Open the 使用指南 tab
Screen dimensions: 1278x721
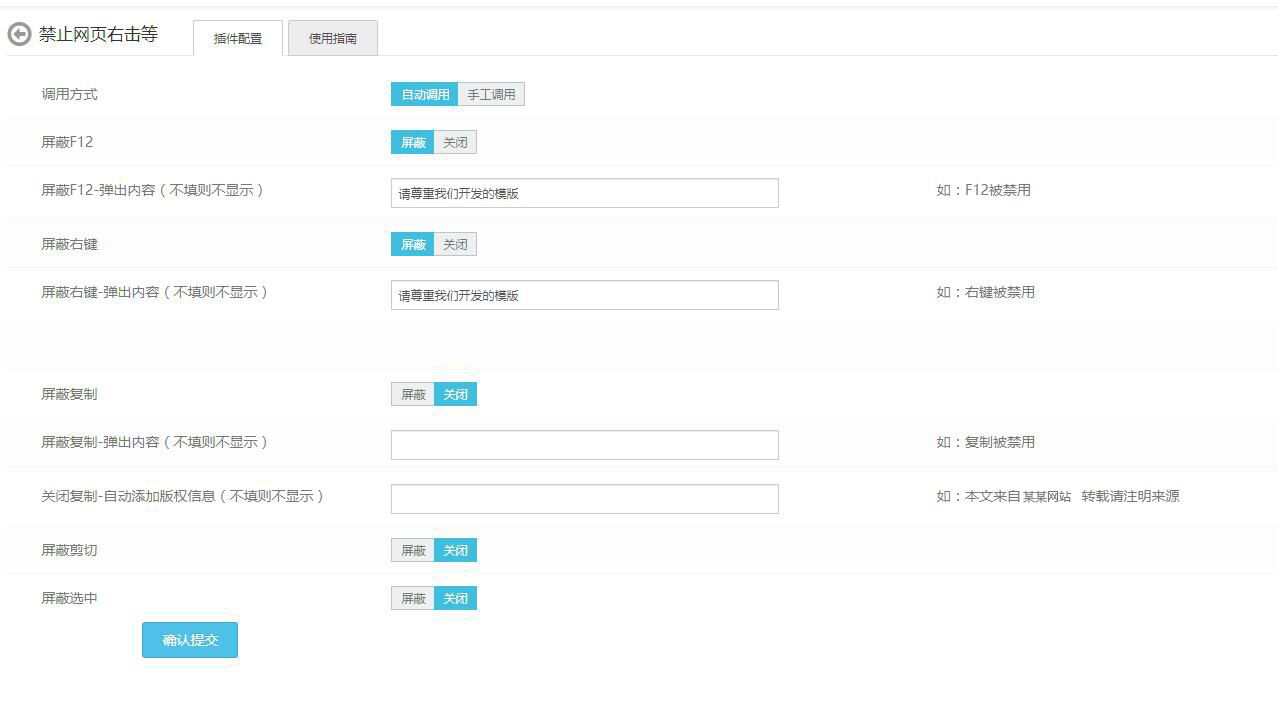click(332, 39)
